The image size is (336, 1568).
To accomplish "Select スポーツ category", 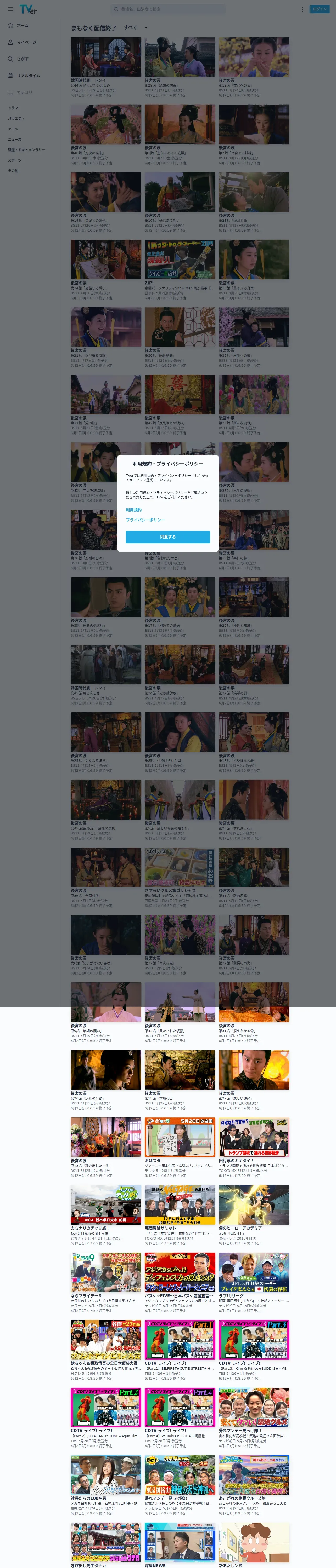I will 15,160.
